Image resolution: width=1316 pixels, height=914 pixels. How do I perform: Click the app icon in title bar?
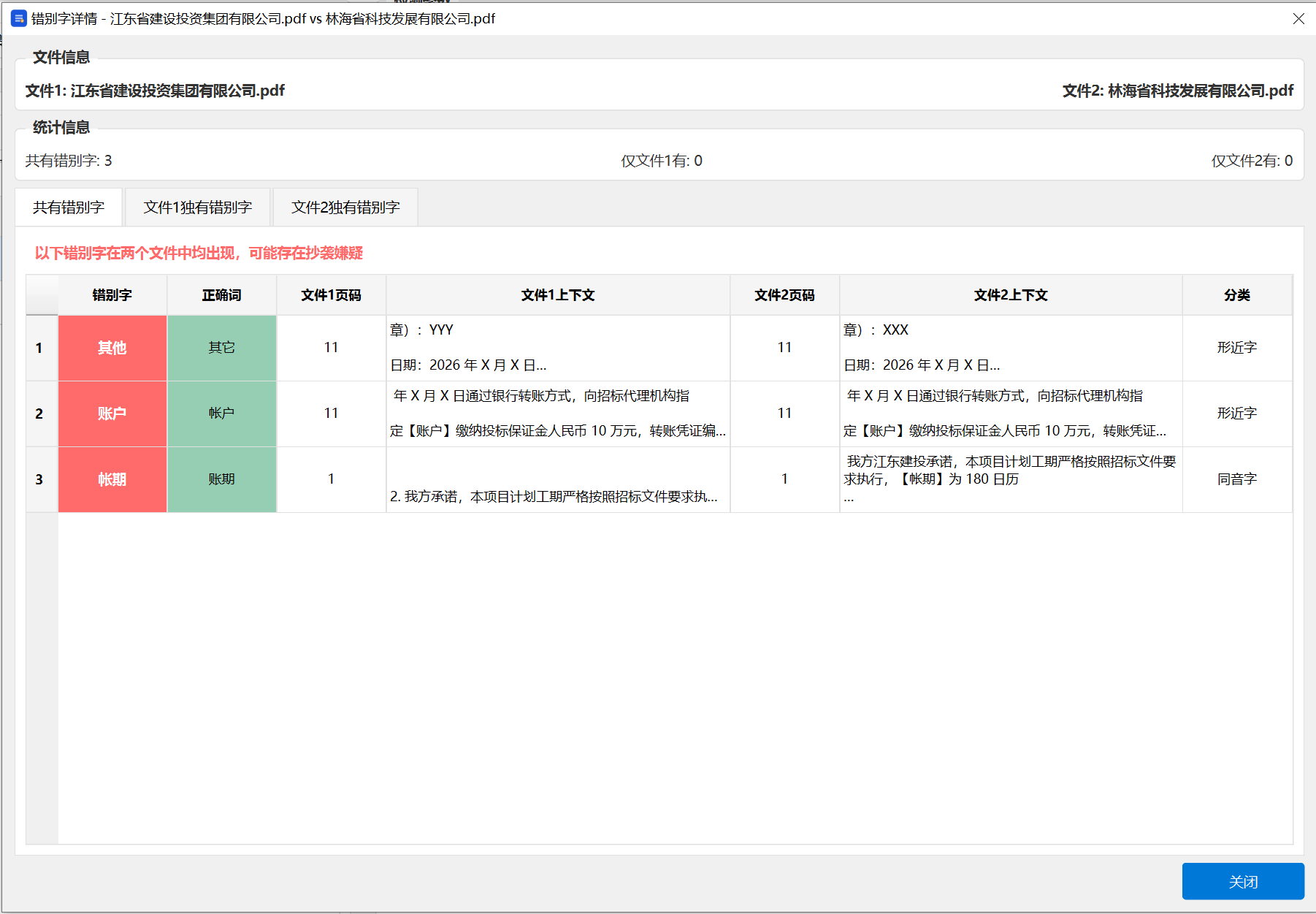coord(18,18)
